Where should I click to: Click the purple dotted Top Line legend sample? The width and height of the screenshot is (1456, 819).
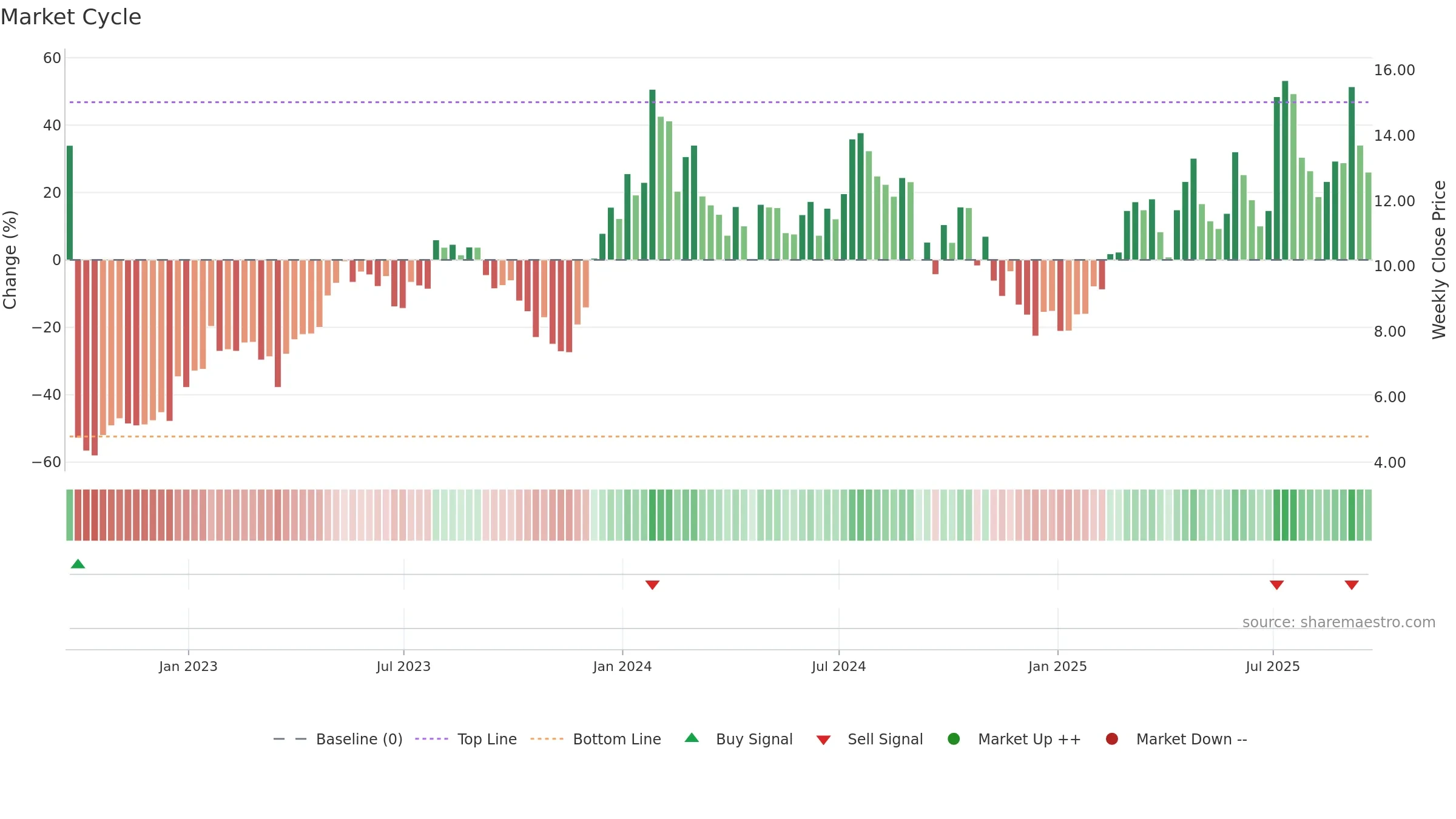coord(431,739)
